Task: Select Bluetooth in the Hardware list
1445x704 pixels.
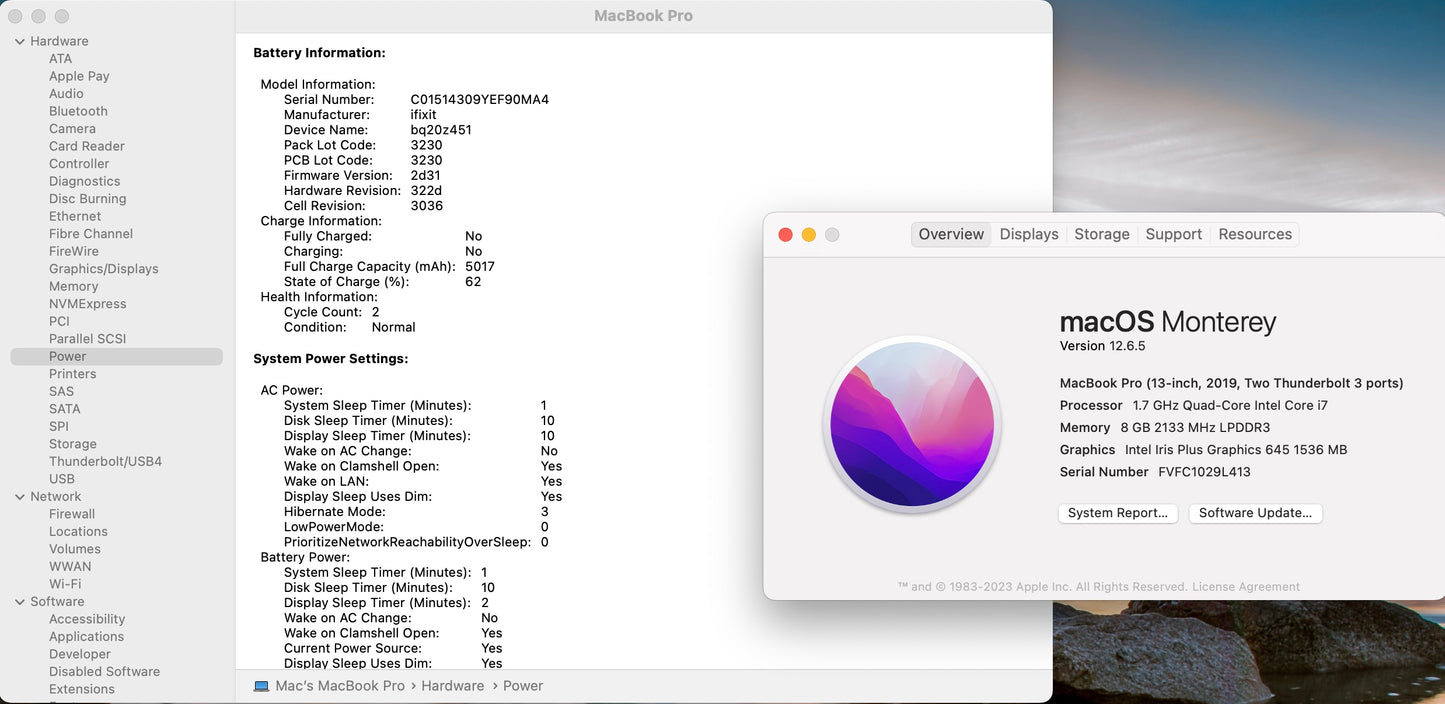Action: (x=78, y=111)
